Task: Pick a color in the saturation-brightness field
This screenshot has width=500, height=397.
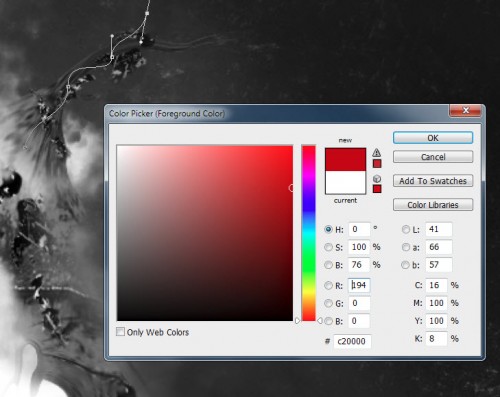Action: (x=205, y=233)
